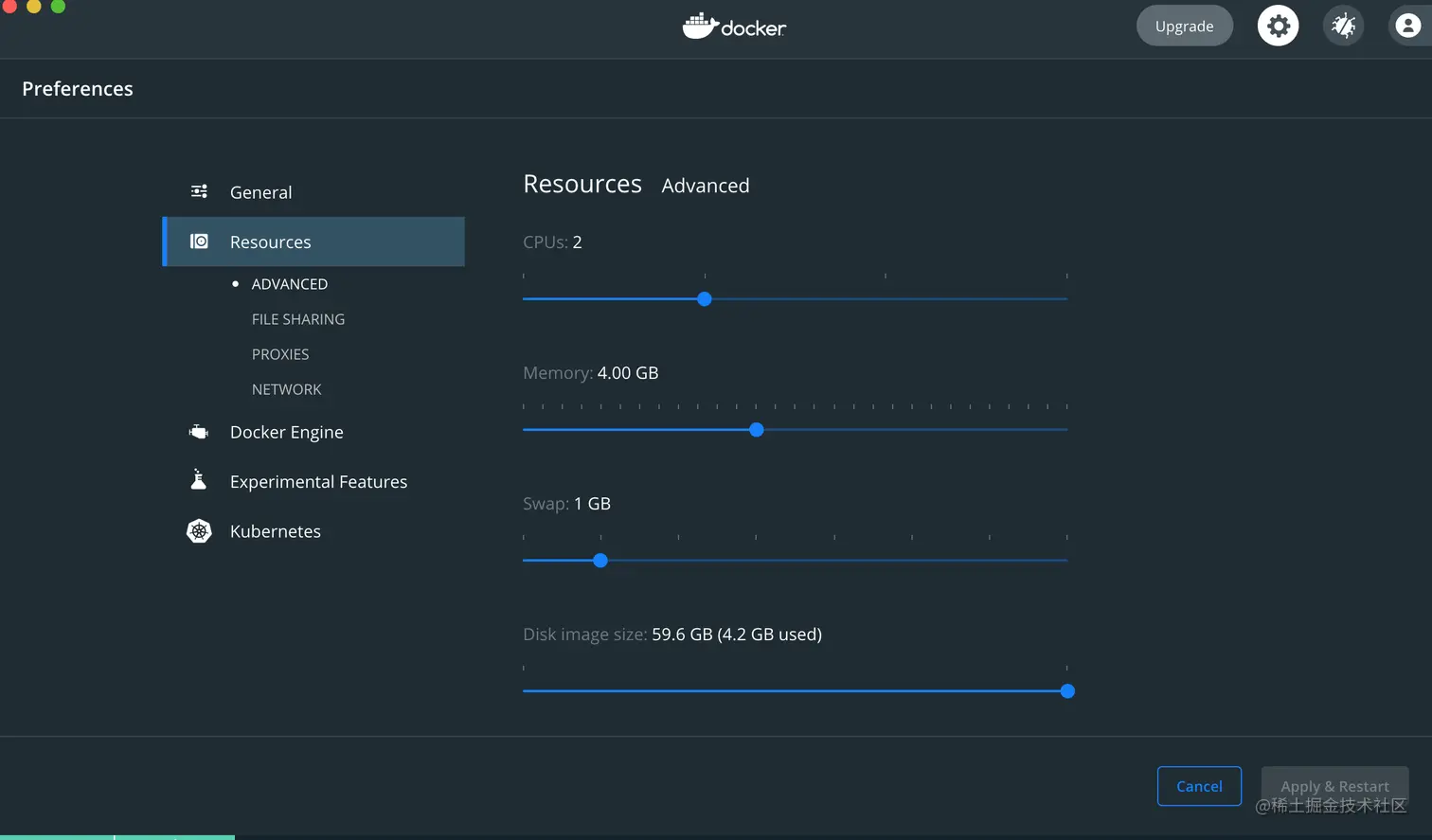Open the user account avatar icon
Image resolution: width=1432 pixels, height=840 pixels.
[1408, 26]
